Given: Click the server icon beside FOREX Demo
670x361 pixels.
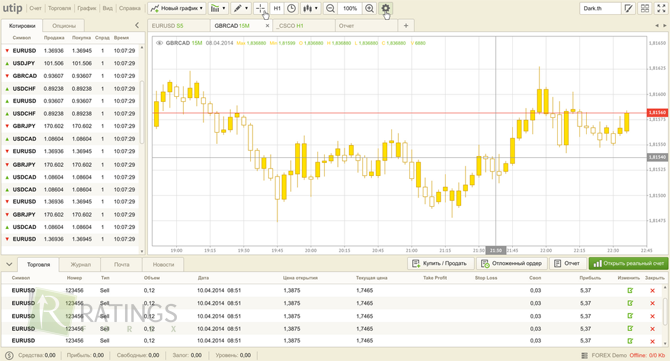Looking at the screenshot, I should tap(584, 355).
